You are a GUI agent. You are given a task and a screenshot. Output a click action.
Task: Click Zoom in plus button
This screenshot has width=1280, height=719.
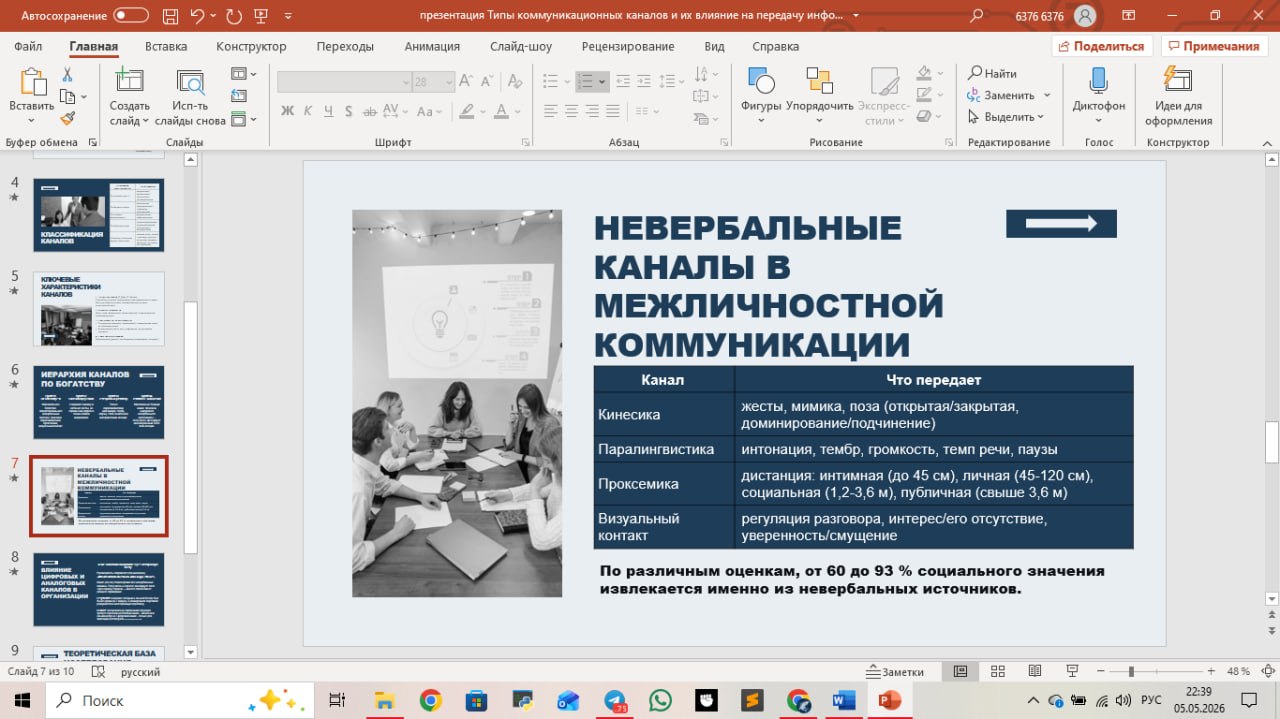coord(1210,672)
